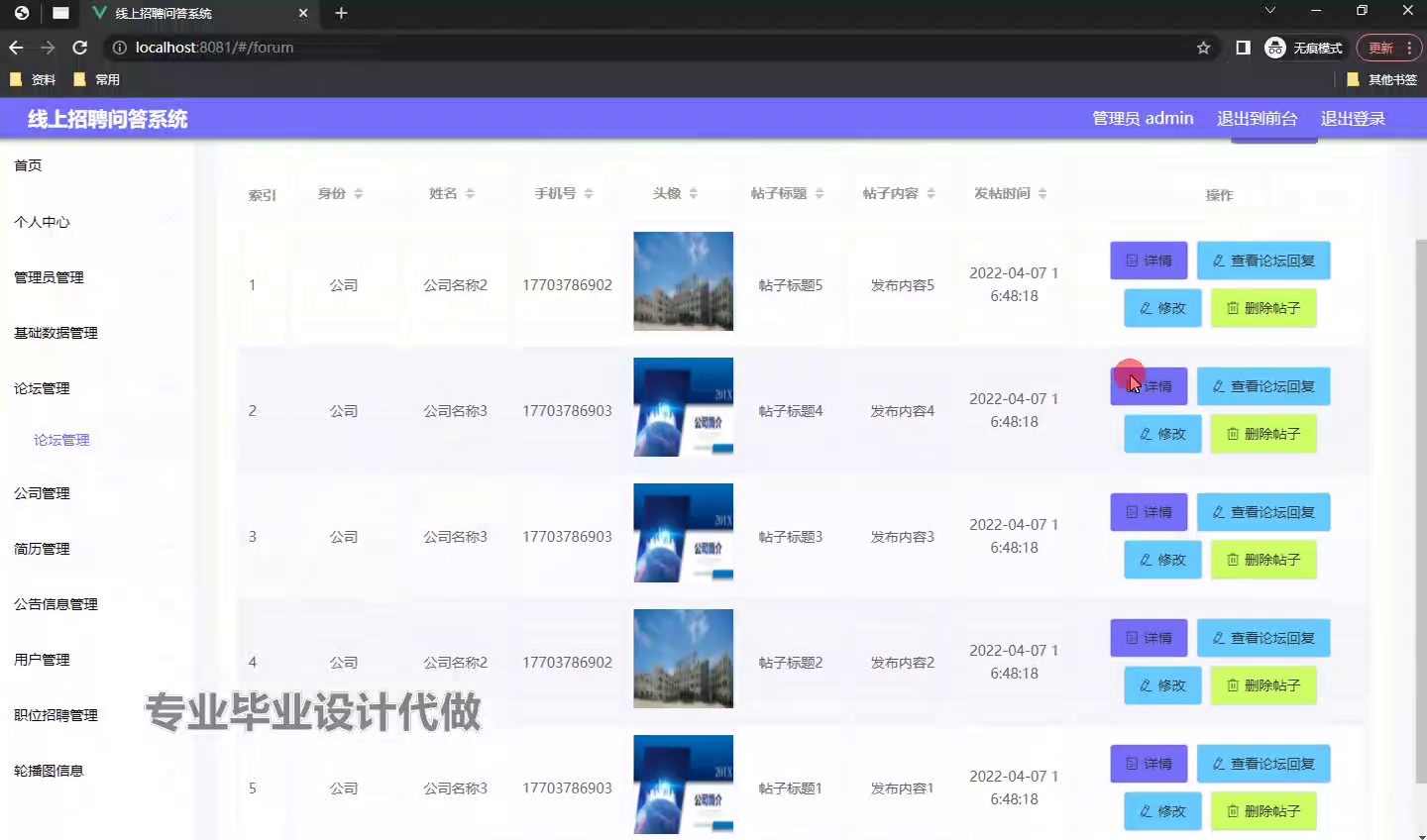Click the 退出登录 header link

(x=1353, y=119)
